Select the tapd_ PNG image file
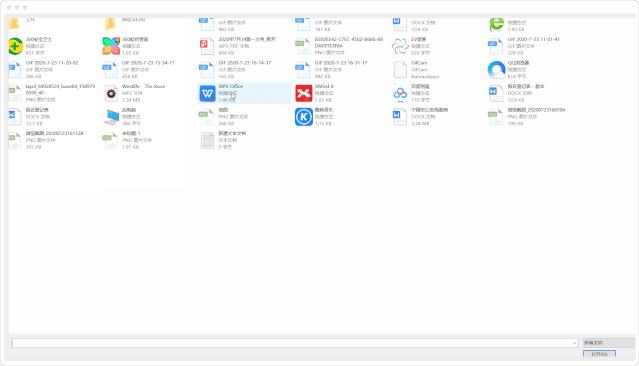639x366 pixels. point(52,93)
